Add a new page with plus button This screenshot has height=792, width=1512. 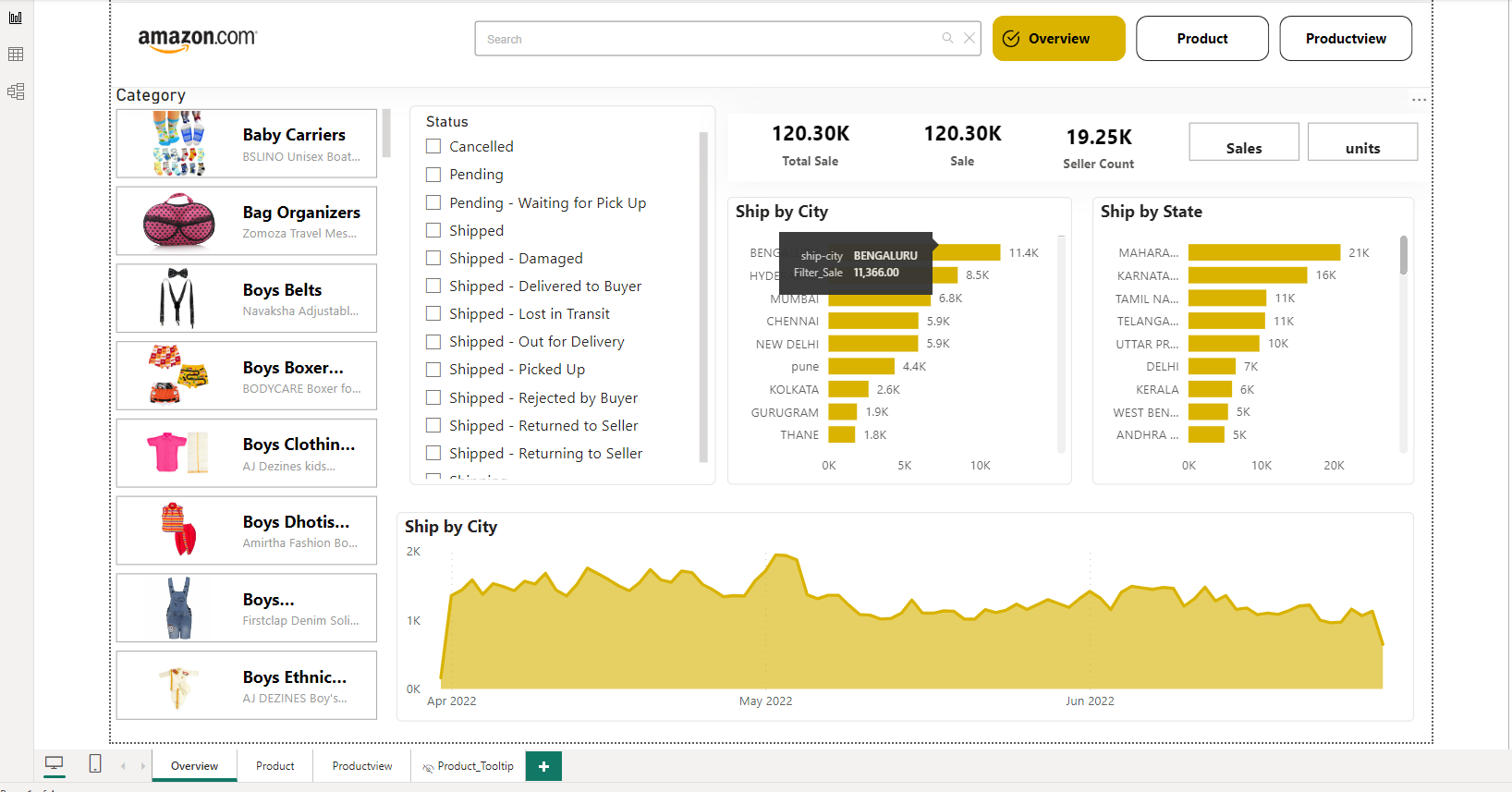543,766
